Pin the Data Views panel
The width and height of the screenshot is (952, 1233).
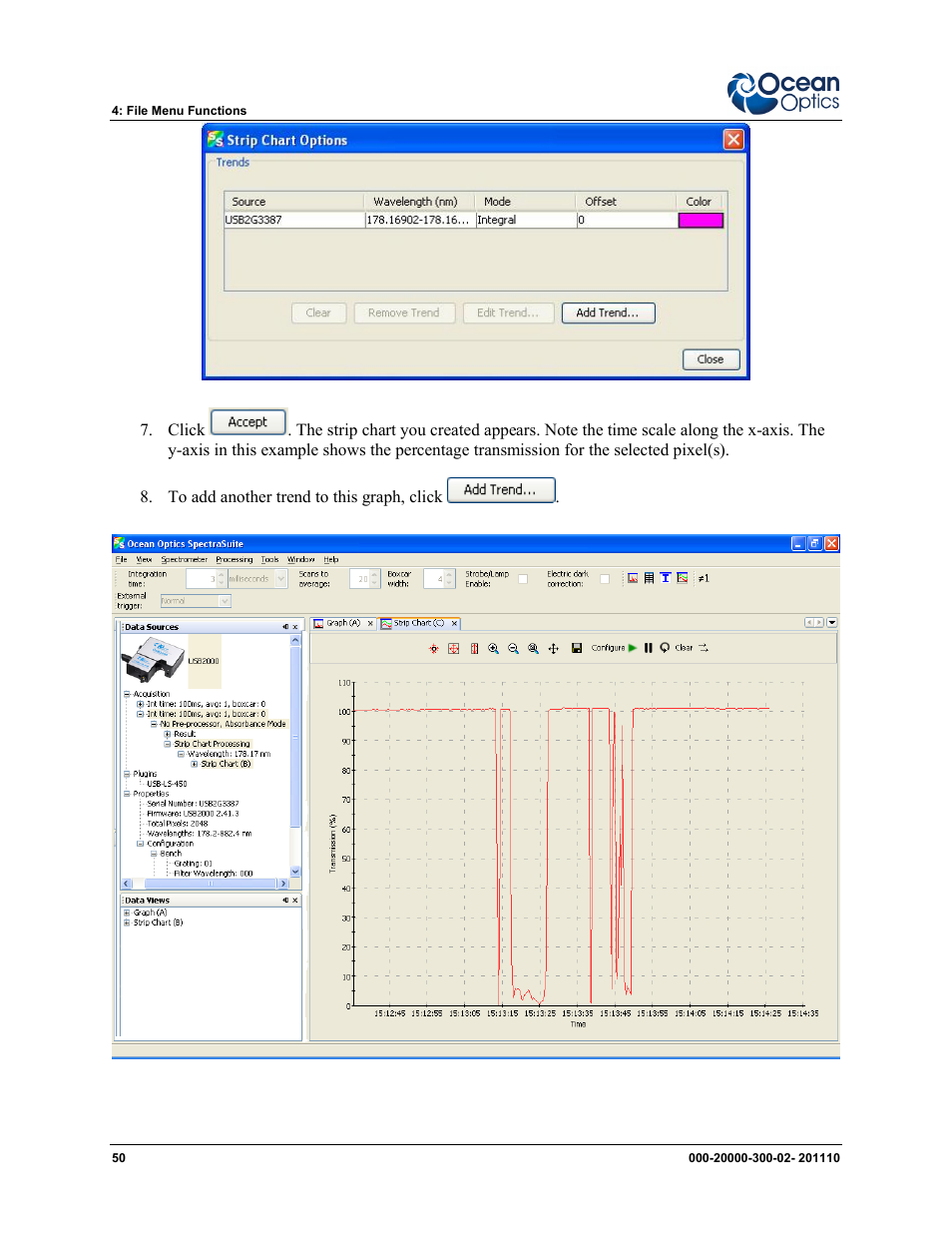coord(285,901)
